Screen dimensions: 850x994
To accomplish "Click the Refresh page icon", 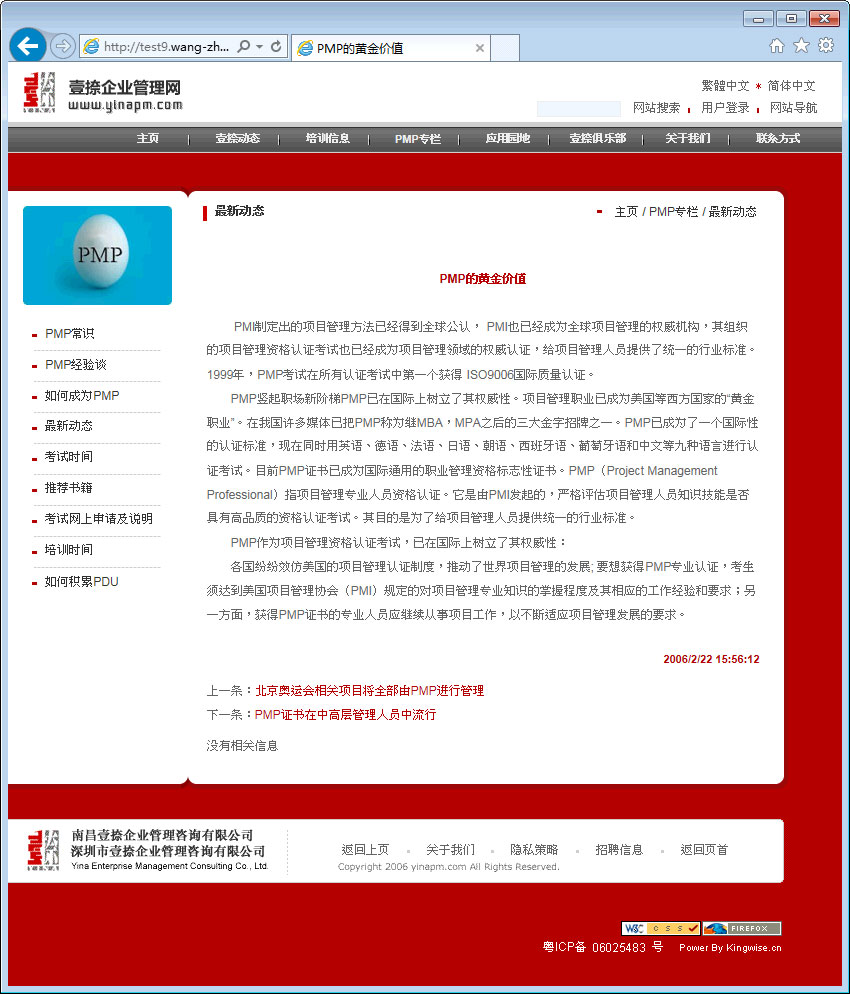I will (276, 46).
